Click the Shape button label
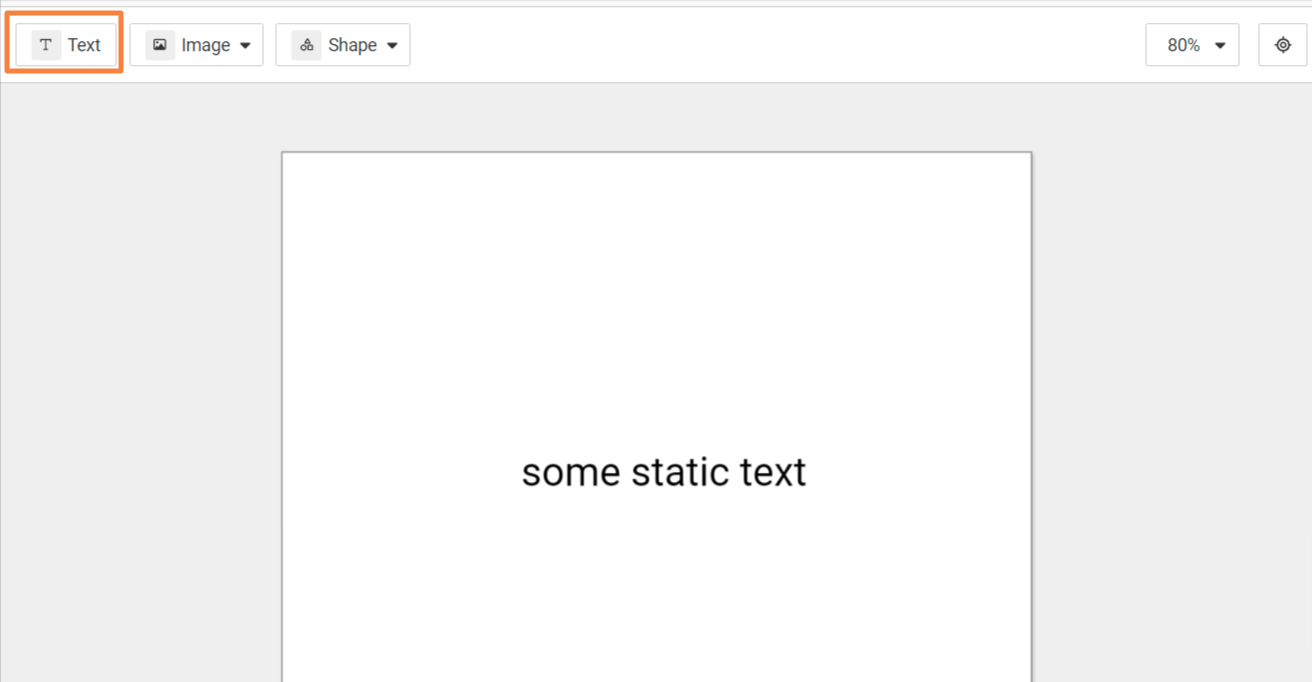The width and height of the screenshot is (1312, 682). point(352,45)
